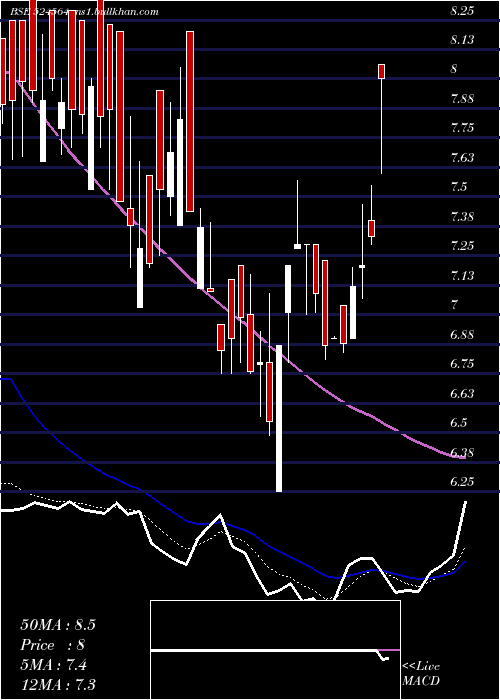
Task: Click the latest red candle near 8
Action: (382, 71)
